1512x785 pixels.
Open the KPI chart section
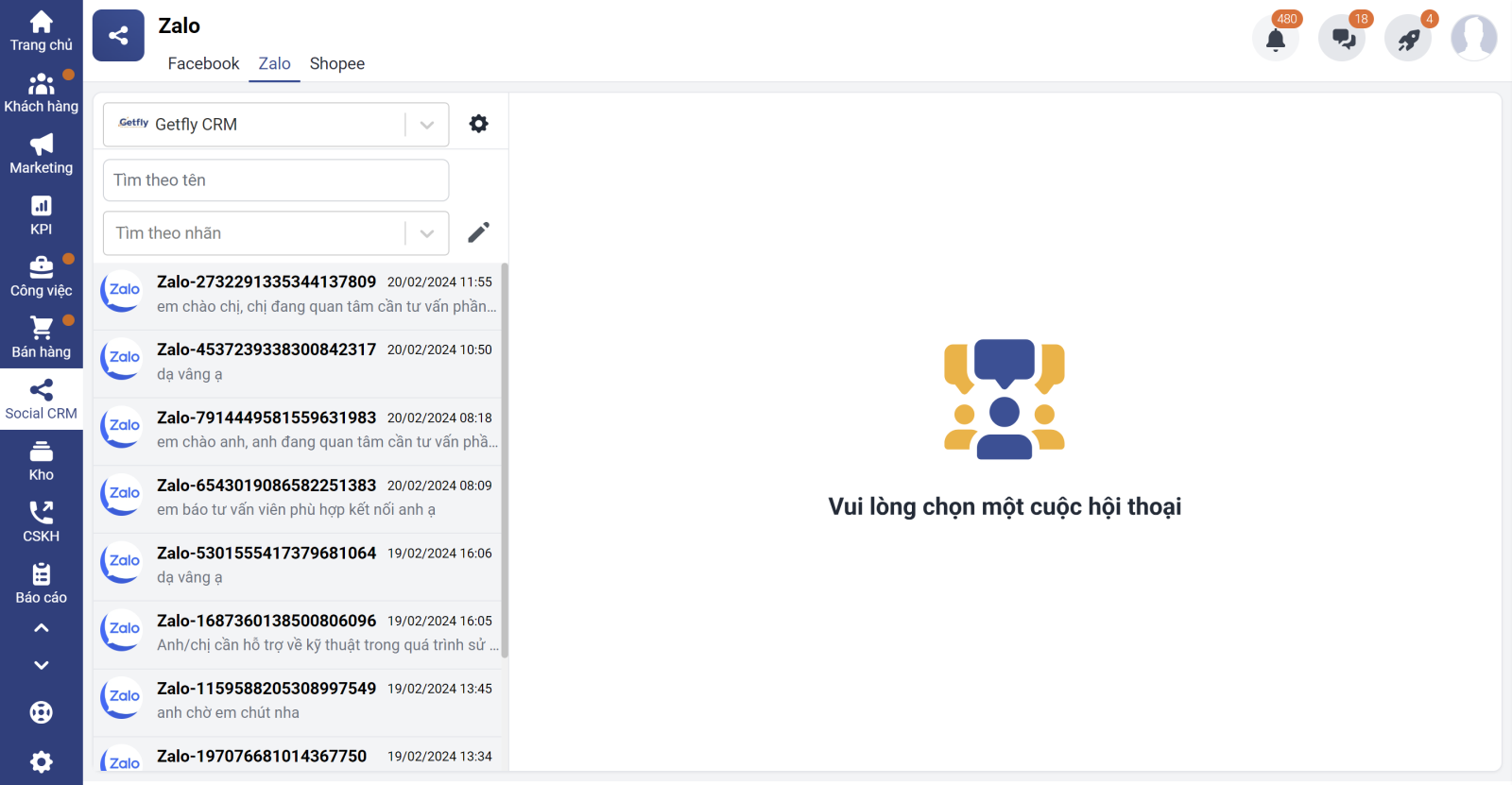click(41, 215)
